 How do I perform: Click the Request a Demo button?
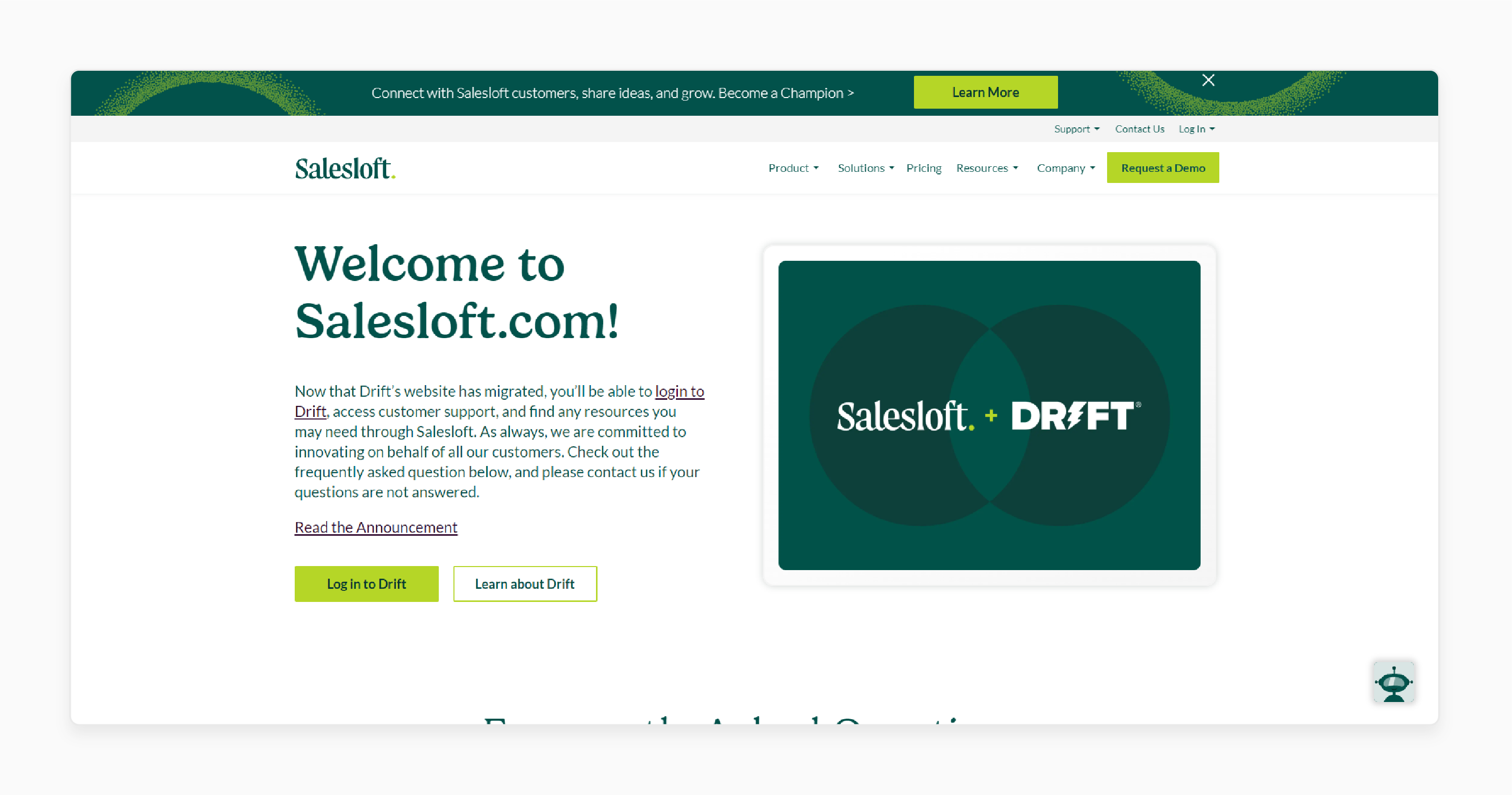(x=1163, y=167)
